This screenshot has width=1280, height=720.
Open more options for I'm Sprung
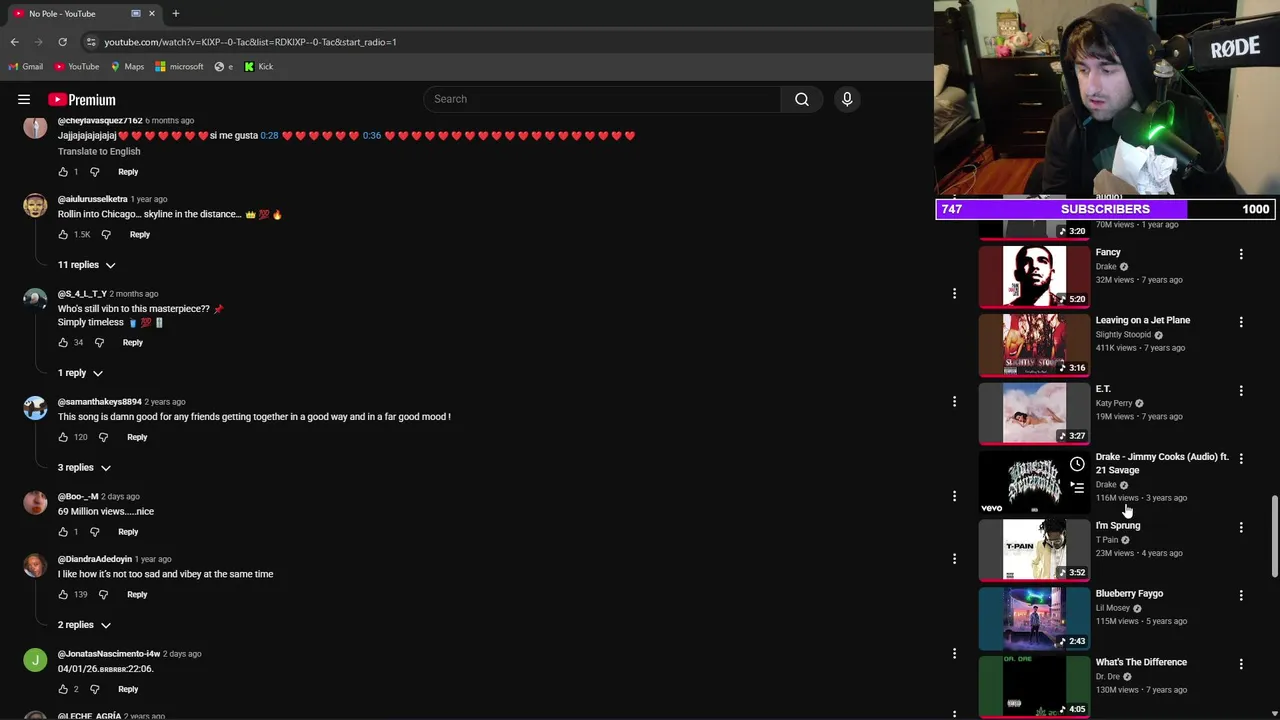point(1241,527)
